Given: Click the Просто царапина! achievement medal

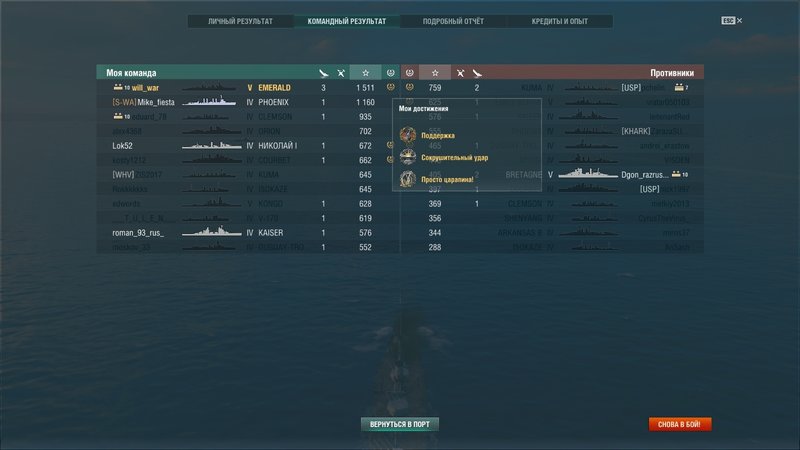Looking at the screenshot, I should 408,179.
